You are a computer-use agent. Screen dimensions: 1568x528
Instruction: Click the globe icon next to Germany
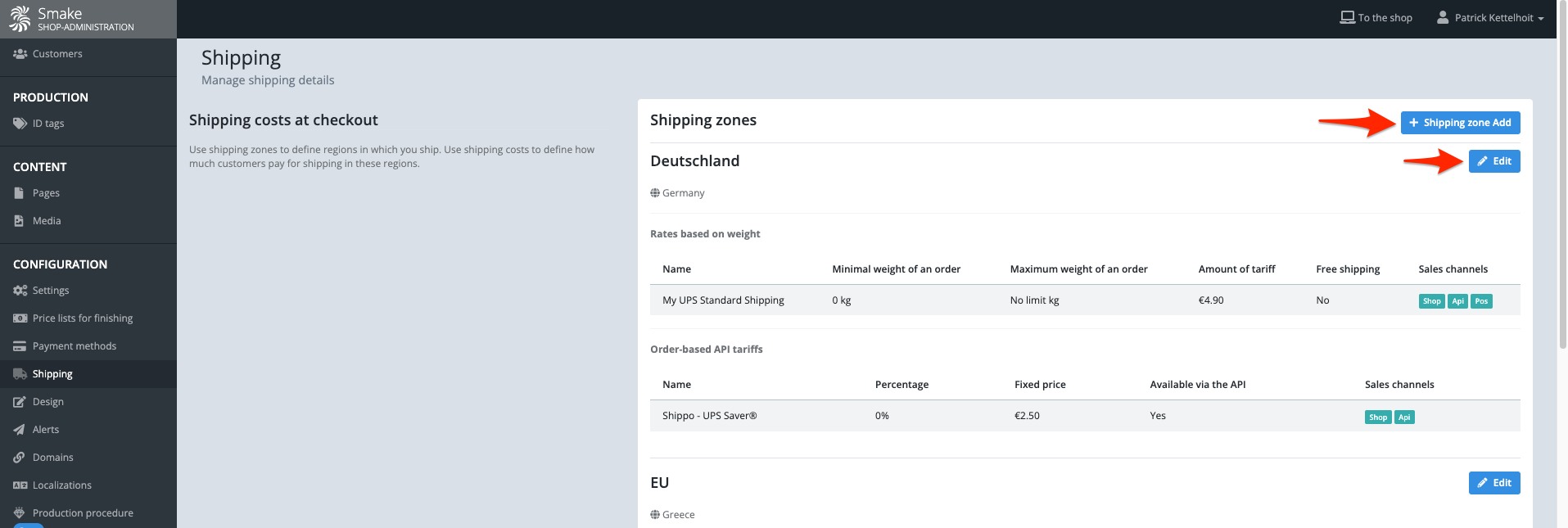click(655, 193)
